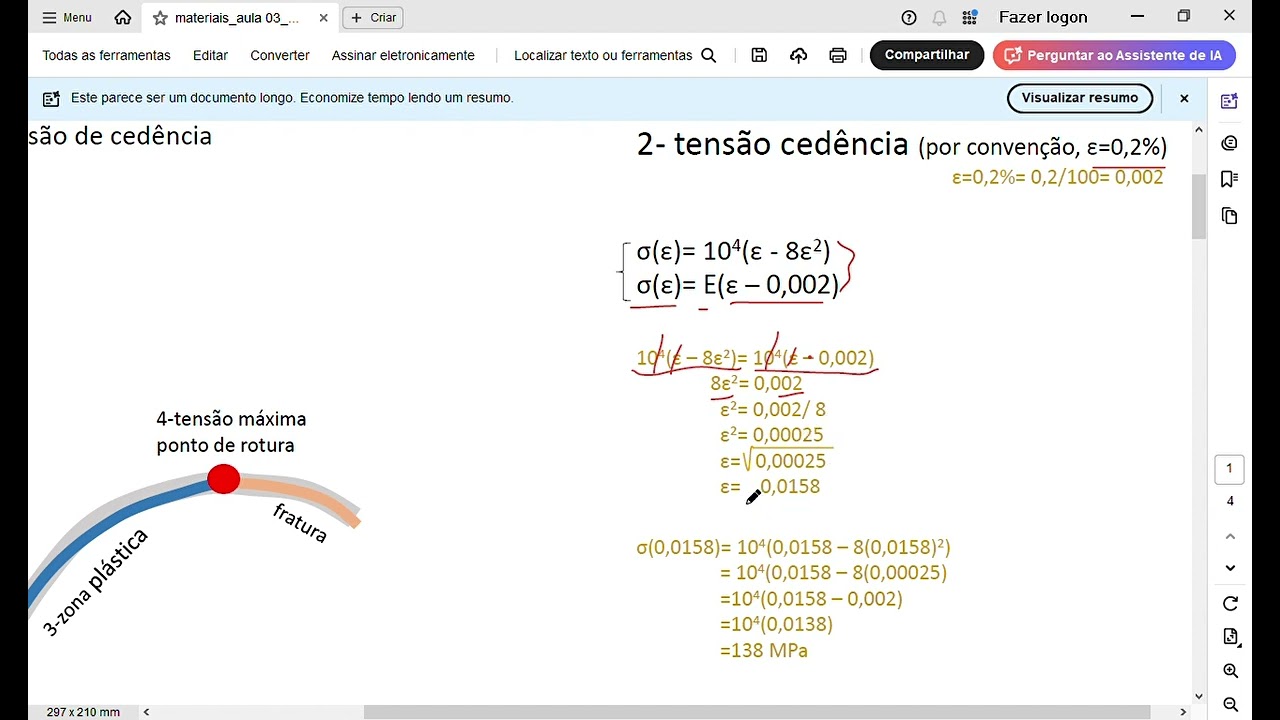Click the Criar new tab button
The image size is (1280, 720).
[374, 17]
